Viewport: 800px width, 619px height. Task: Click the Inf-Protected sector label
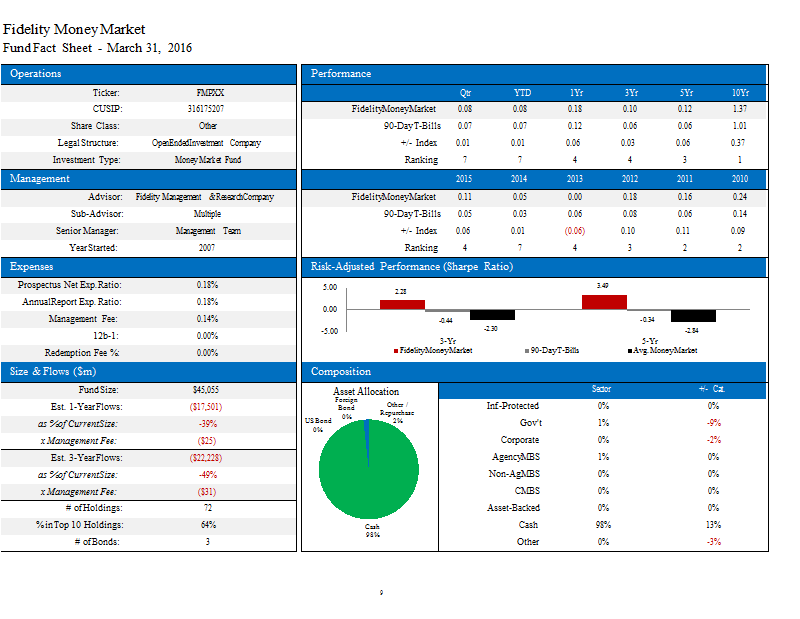pos(513,406)
